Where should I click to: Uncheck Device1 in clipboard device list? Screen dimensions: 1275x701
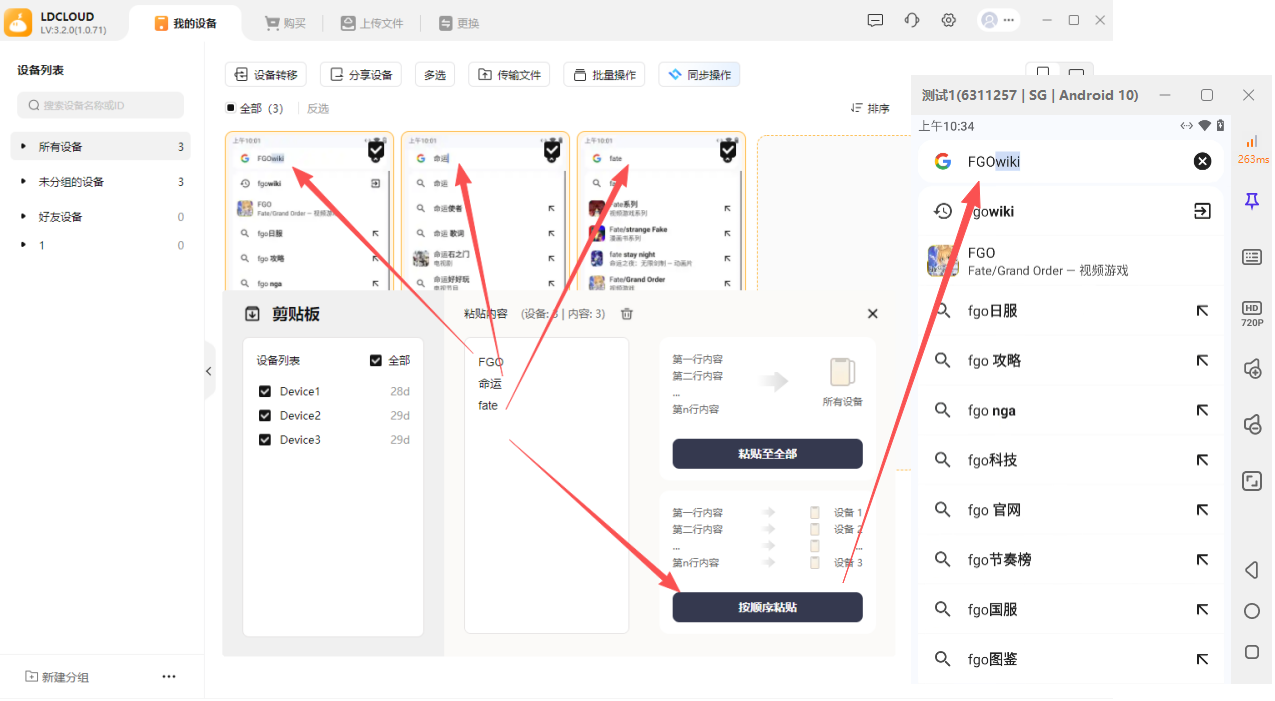(265, 391)
